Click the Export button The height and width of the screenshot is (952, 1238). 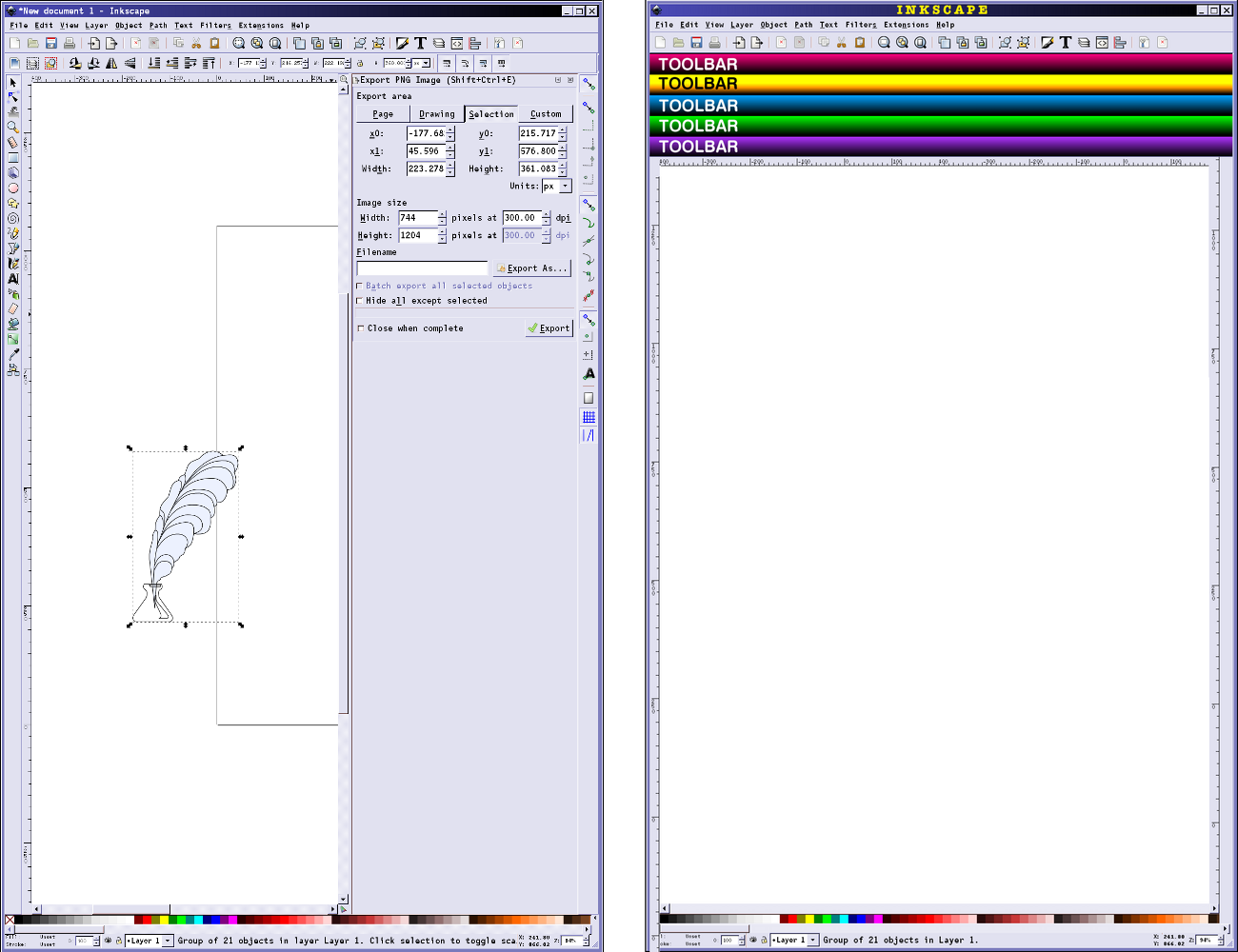tap(549, 327)
